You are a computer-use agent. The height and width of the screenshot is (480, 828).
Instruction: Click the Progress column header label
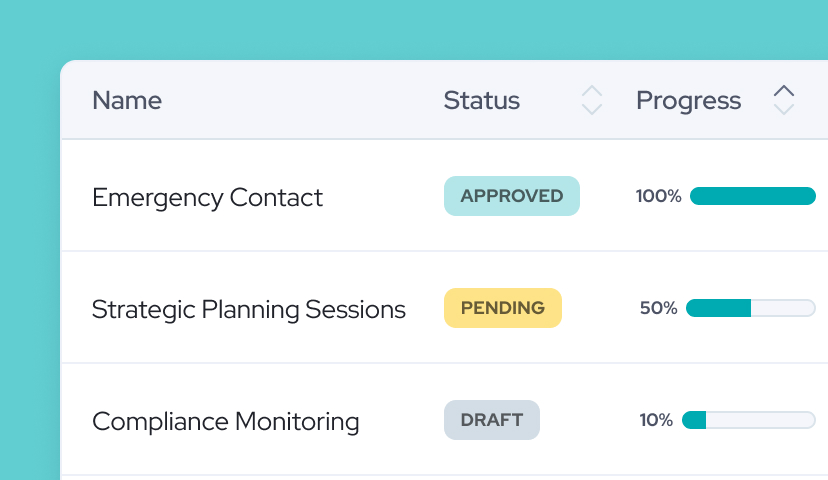689,100
